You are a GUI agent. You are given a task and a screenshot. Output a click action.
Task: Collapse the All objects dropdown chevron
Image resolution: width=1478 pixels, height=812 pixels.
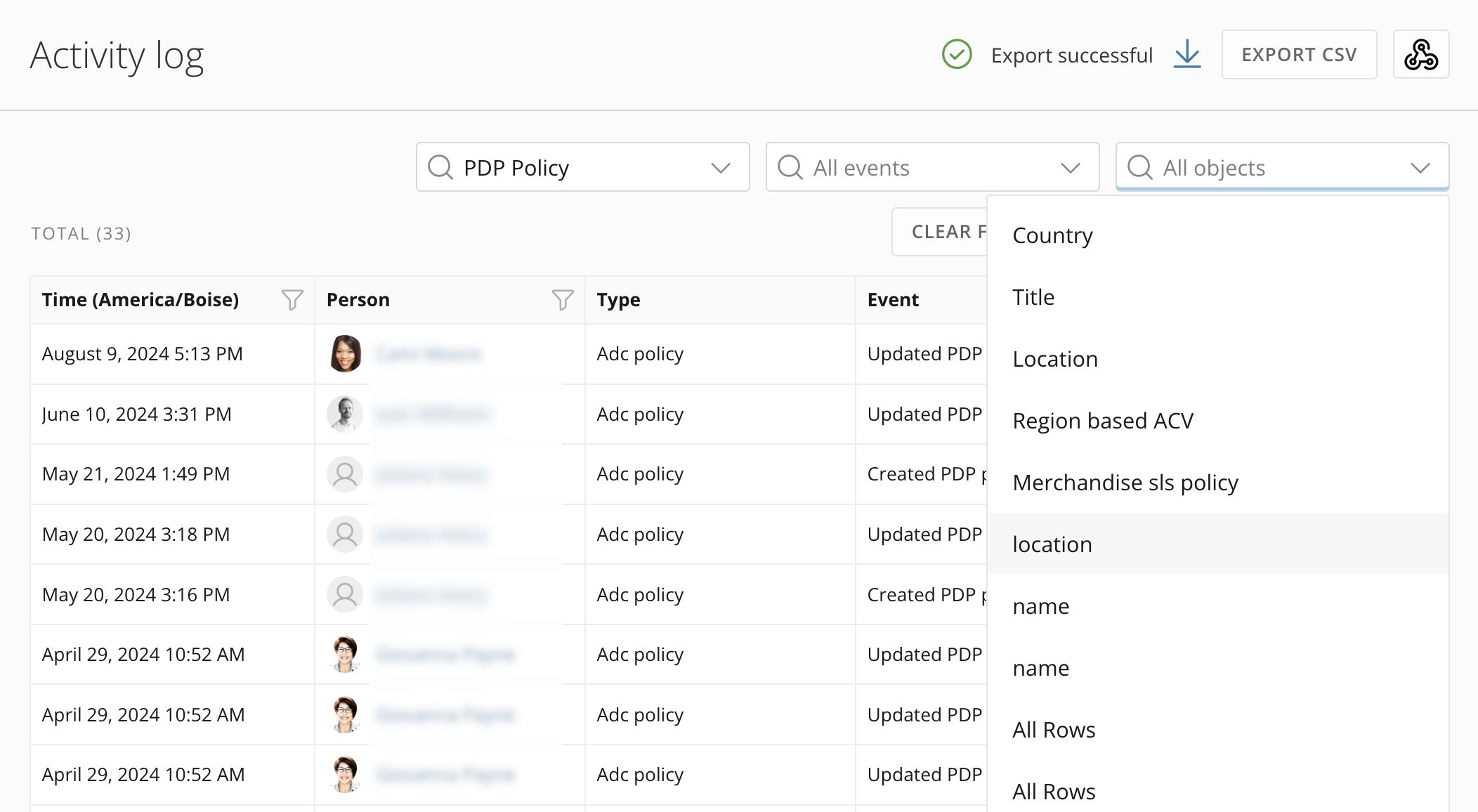(1420, 168)
